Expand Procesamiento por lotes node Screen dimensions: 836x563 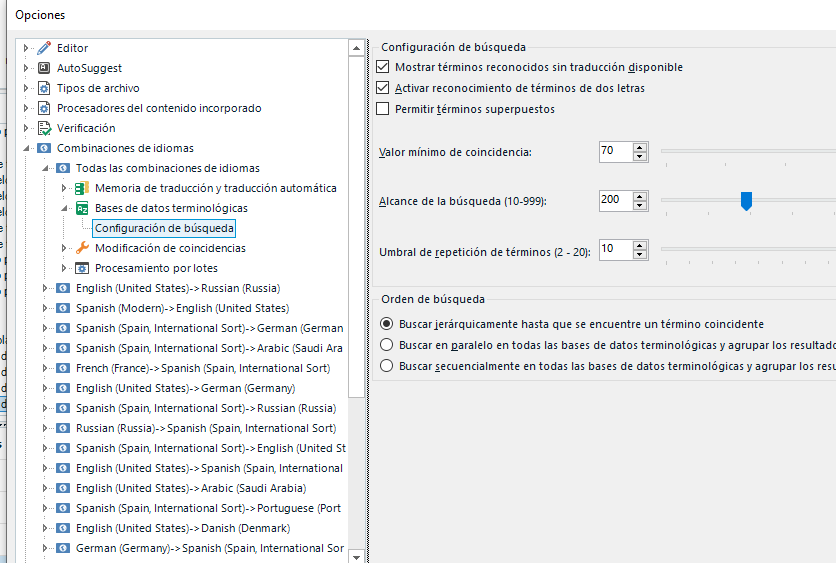click(63, 268)
